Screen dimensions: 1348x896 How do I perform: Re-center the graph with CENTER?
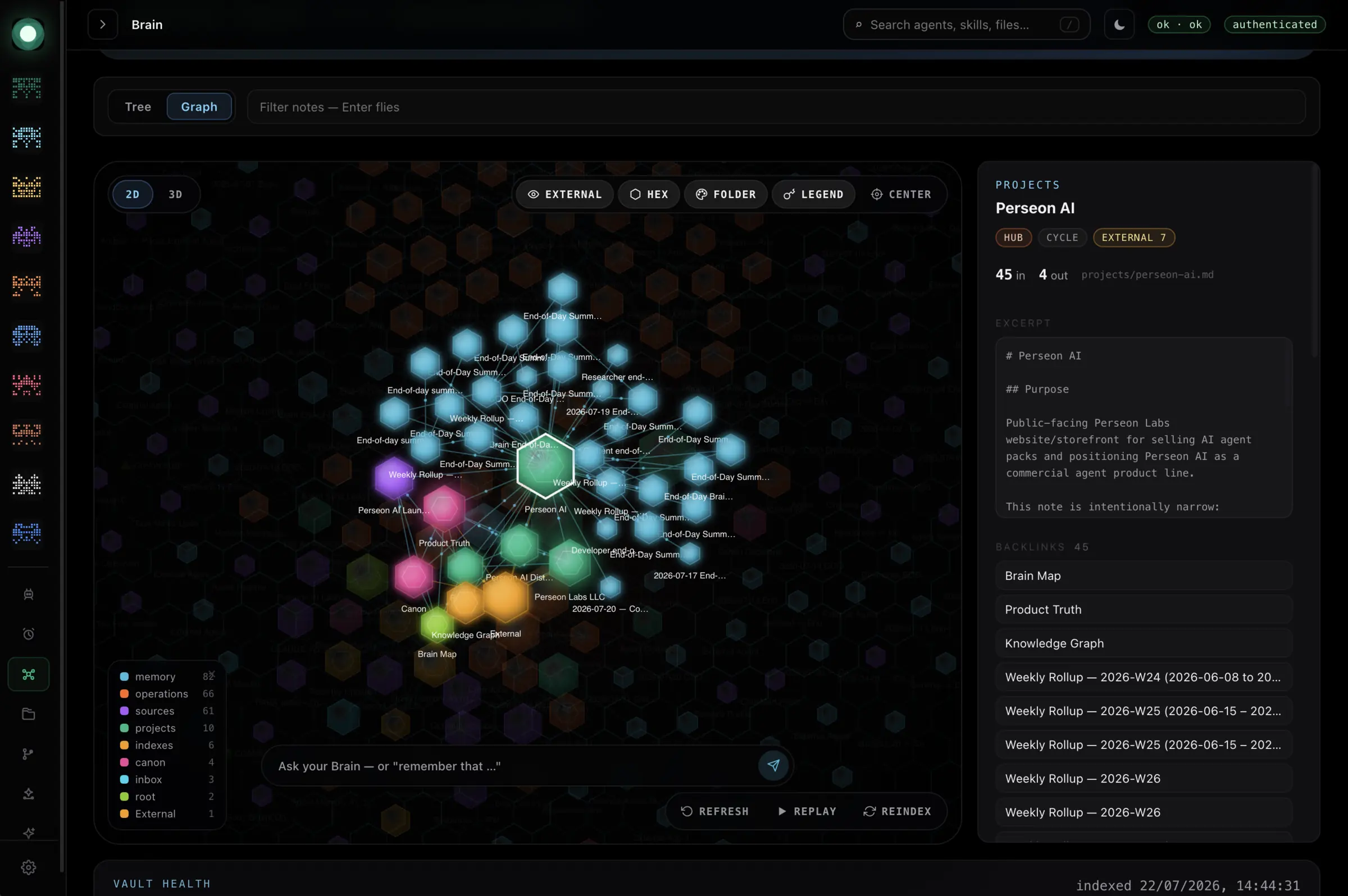pos(900,194)
